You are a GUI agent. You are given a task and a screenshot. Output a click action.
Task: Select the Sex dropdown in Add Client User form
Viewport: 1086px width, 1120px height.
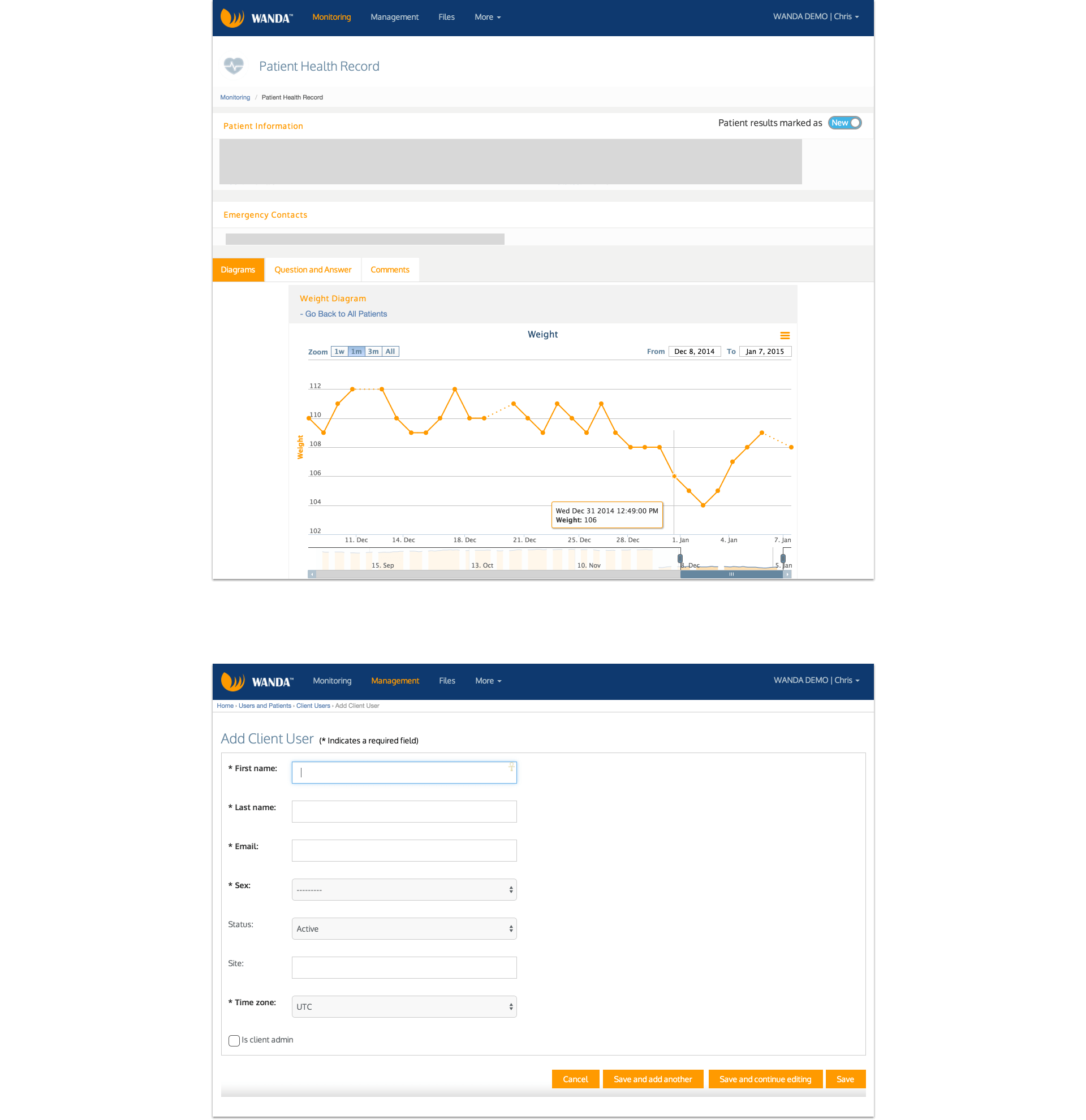[x=404, y=887]
